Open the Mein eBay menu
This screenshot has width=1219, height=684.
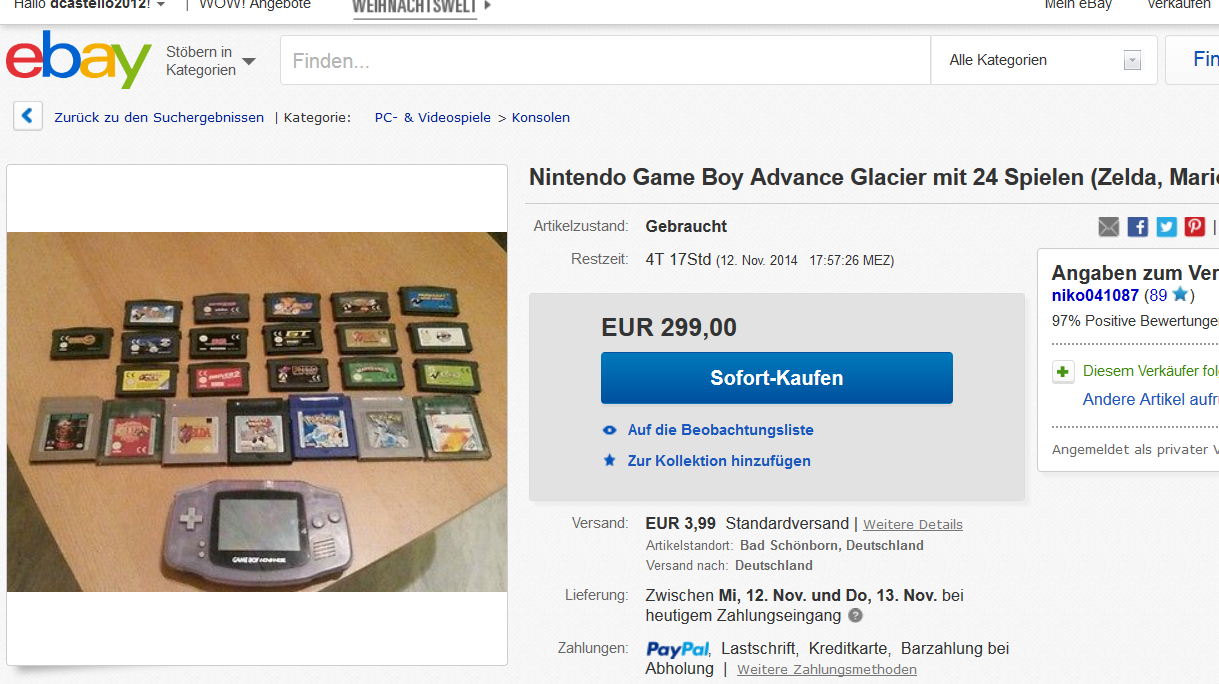click(x=1078, y=5)
